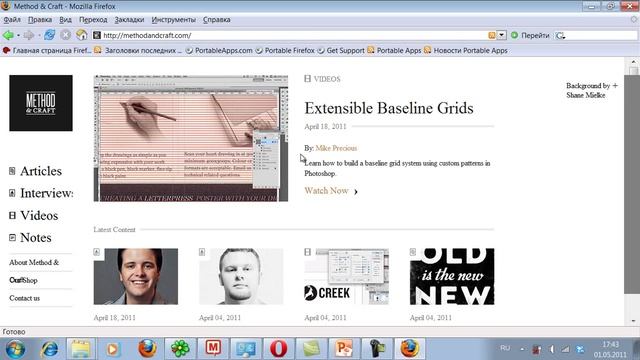Open Windows Media Player taskbar icon
The height and width of the screenshot is (360, 640).
pyautogui.click(x=113, y=349)
